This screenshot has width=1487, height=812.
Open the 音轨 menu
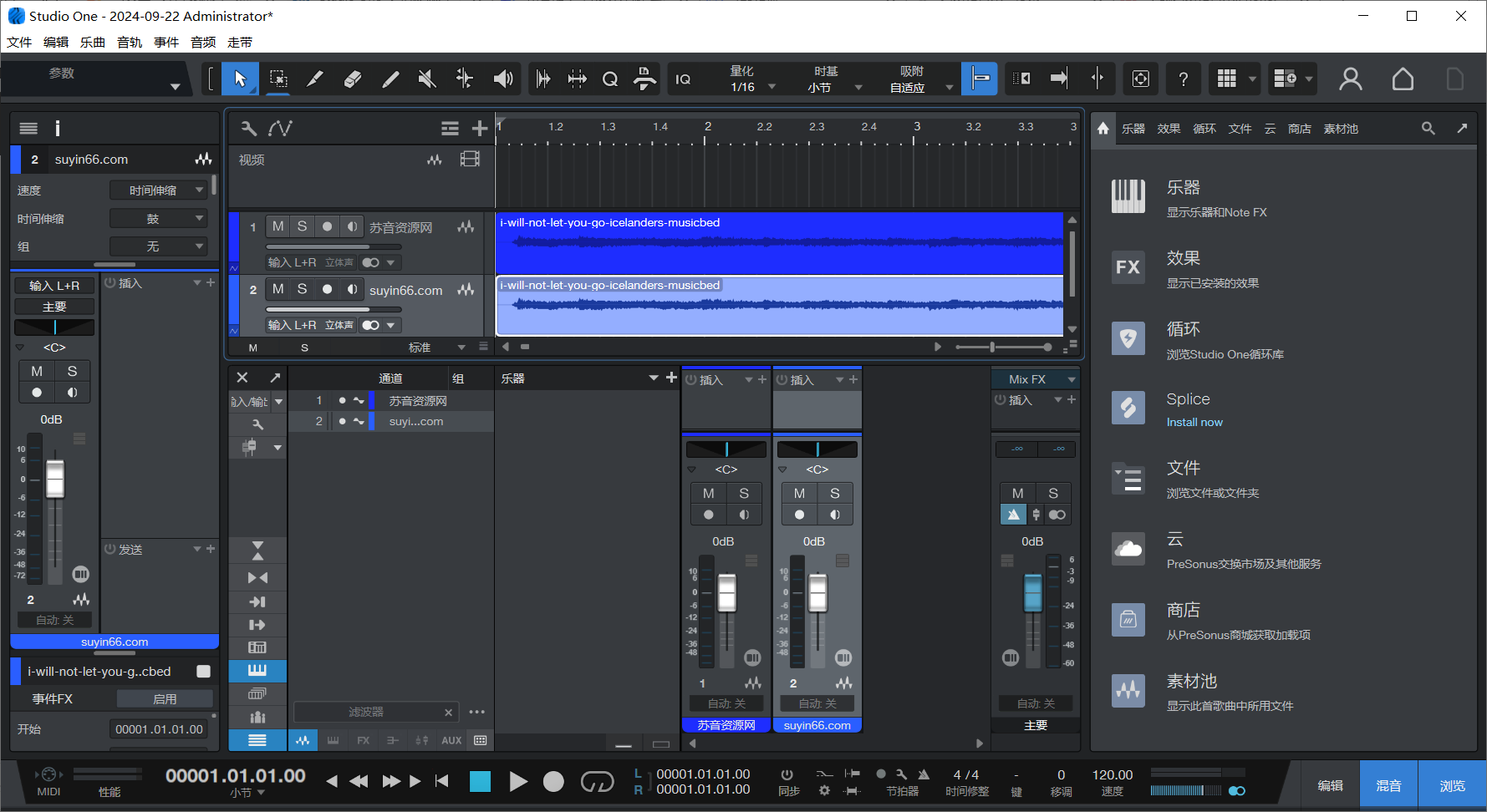(x=130, y=42)
